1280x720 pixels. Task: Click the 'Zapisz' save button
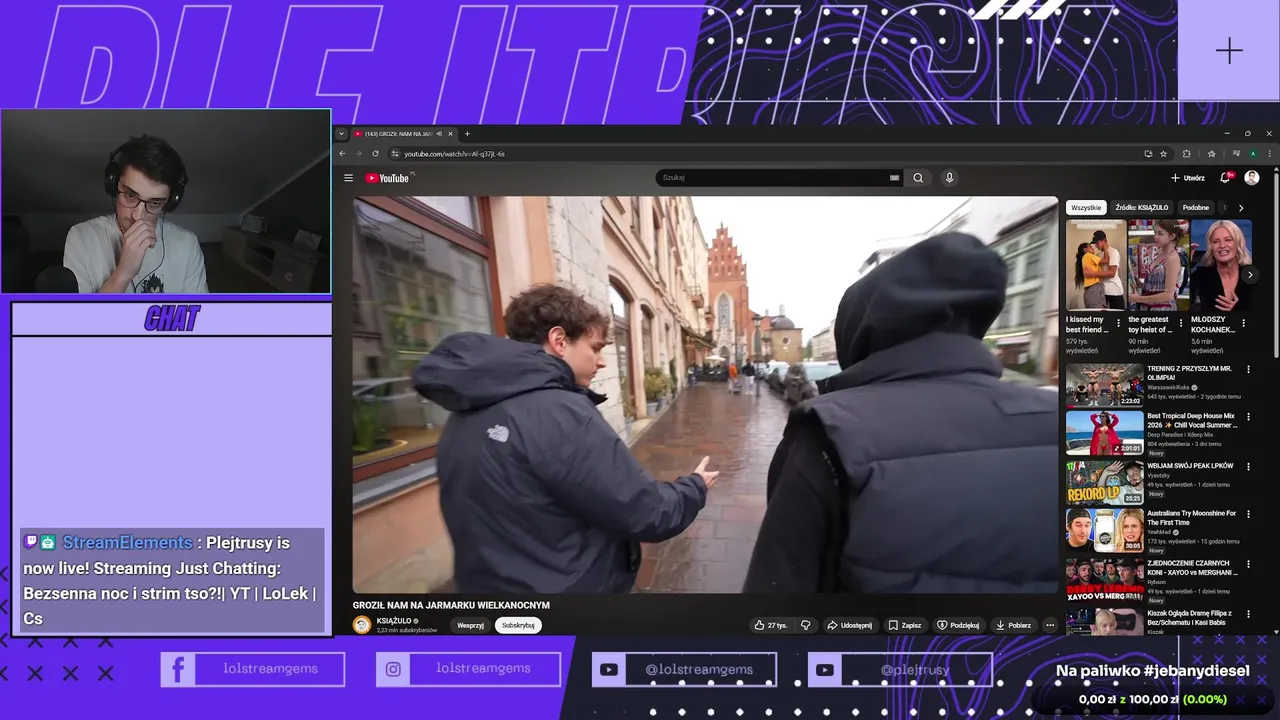pos(905,625)
